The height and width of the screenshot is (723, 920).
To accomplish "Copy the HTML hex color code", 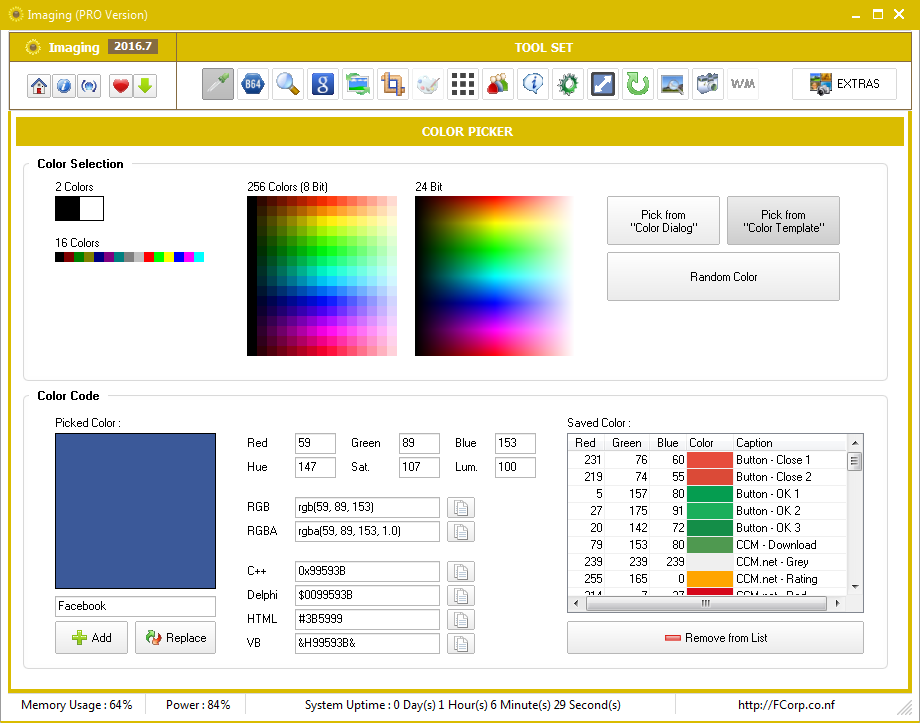I will click(x=461, y=620).
